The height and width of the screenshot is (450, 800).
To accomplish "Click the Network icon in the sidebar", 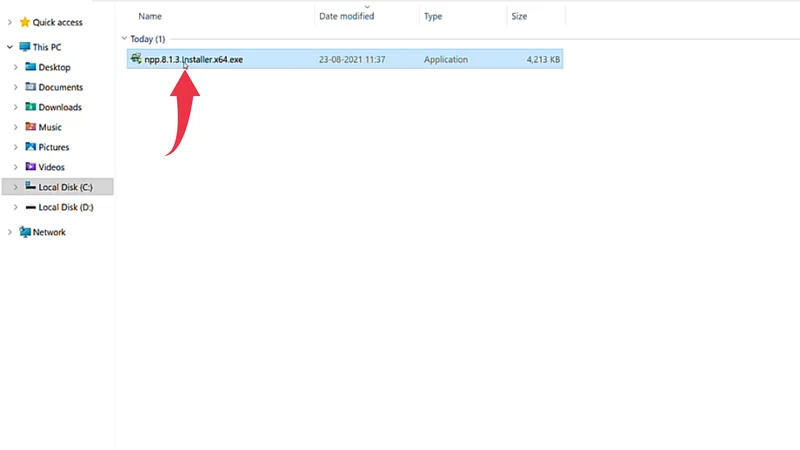I will pos(25,232).
